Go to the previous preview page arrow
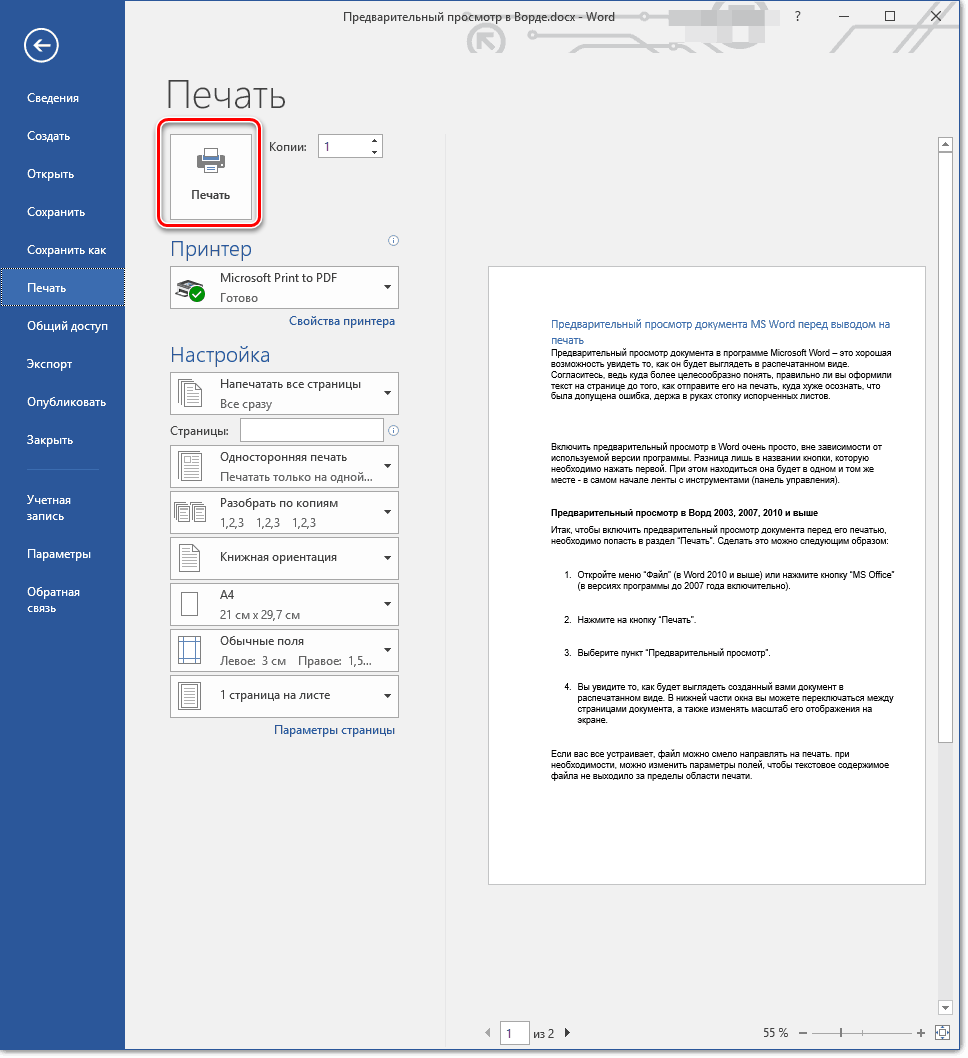This screenshot has height=1058, width=968. (x=488, y=1033)
